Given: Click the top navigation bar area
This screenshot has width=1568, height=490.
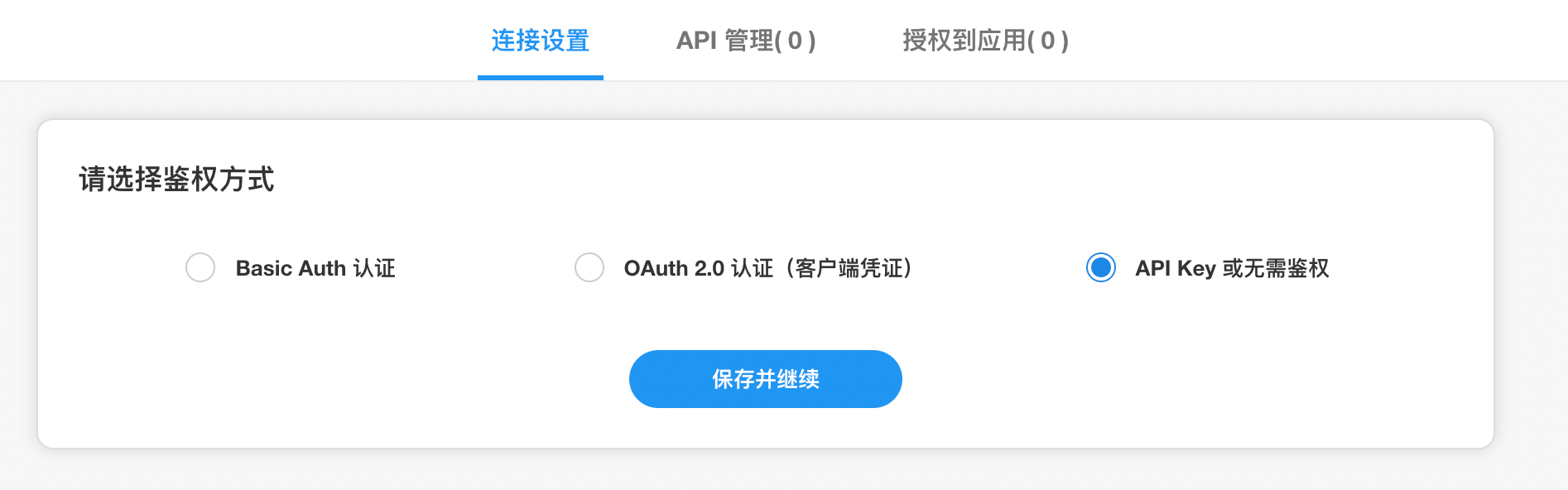Looking at the screenshot, I should [x=331, y=40].
